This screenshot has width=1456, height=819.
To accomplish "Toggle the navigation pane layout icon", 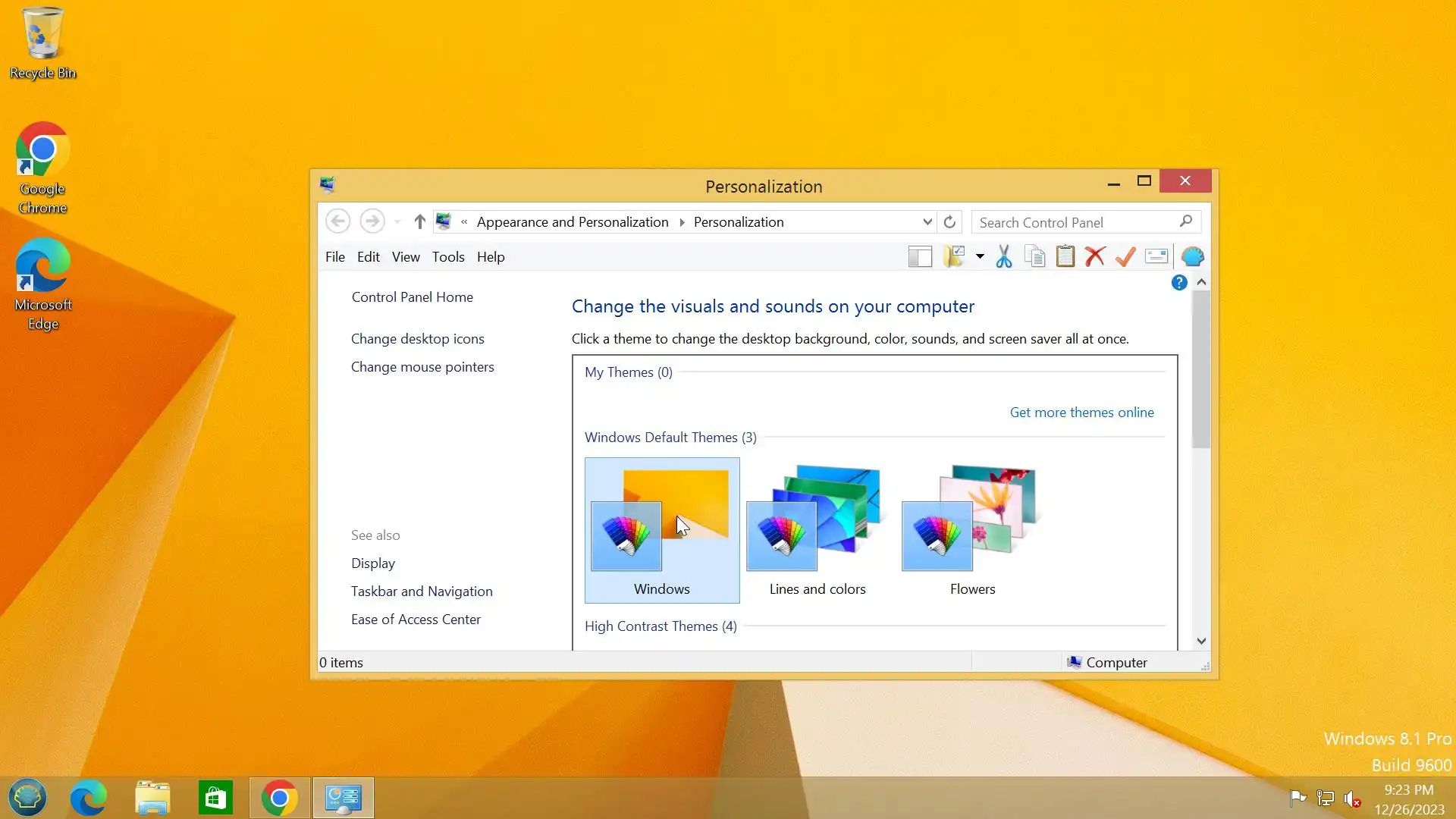I will (x=920, y=257).
